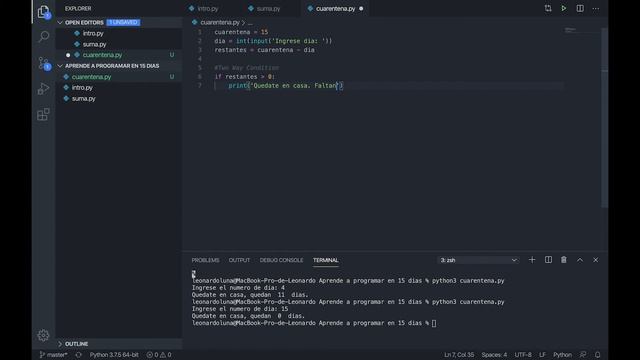The width and height of the screenshot is (640, 360).
Task: Create a new terminal with plus icon
Action: pos(532,260)
